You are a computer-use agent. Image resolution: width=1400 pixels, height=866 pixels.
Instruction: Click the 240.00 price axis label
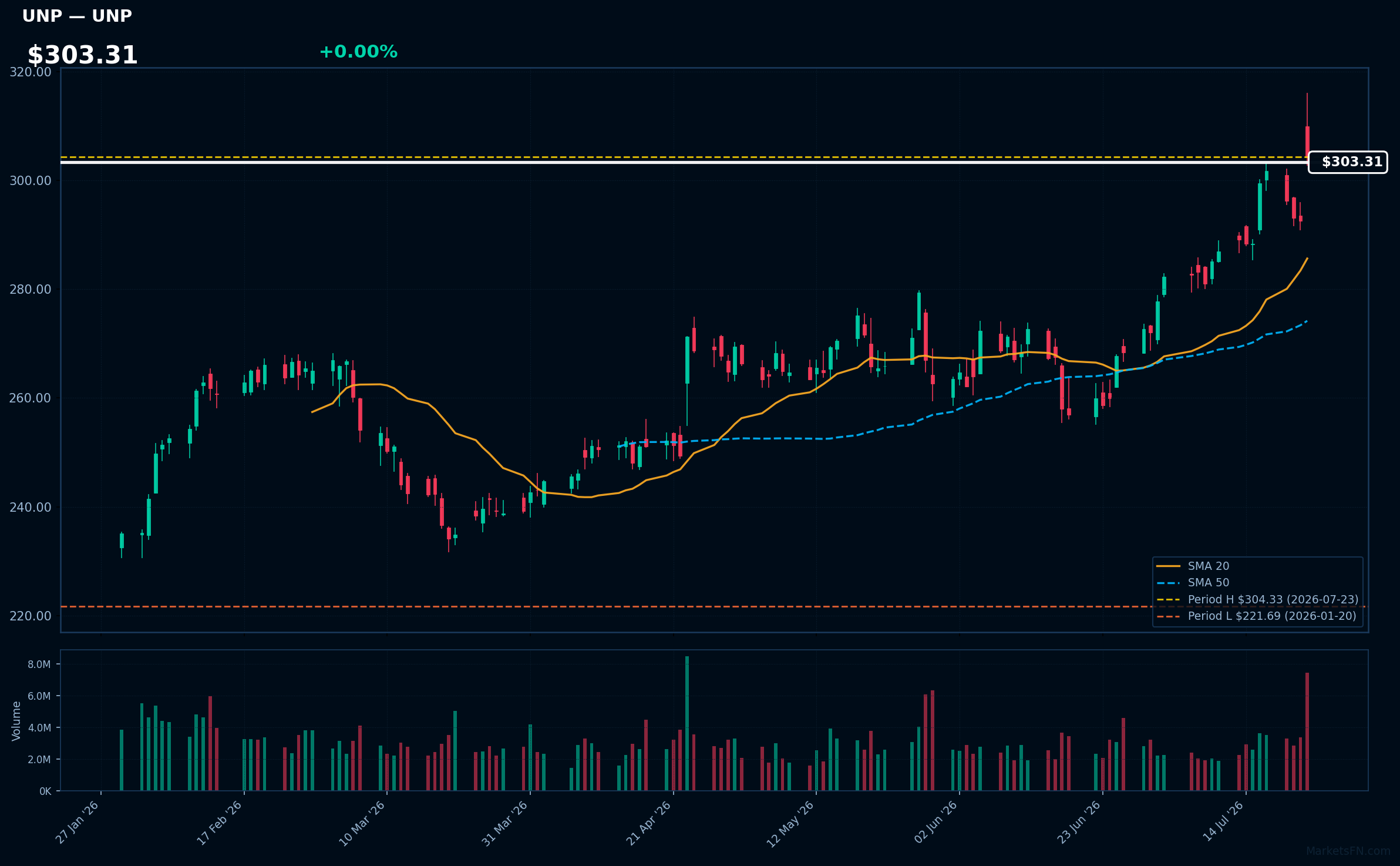pyautogui.click(x=31, y=507)
